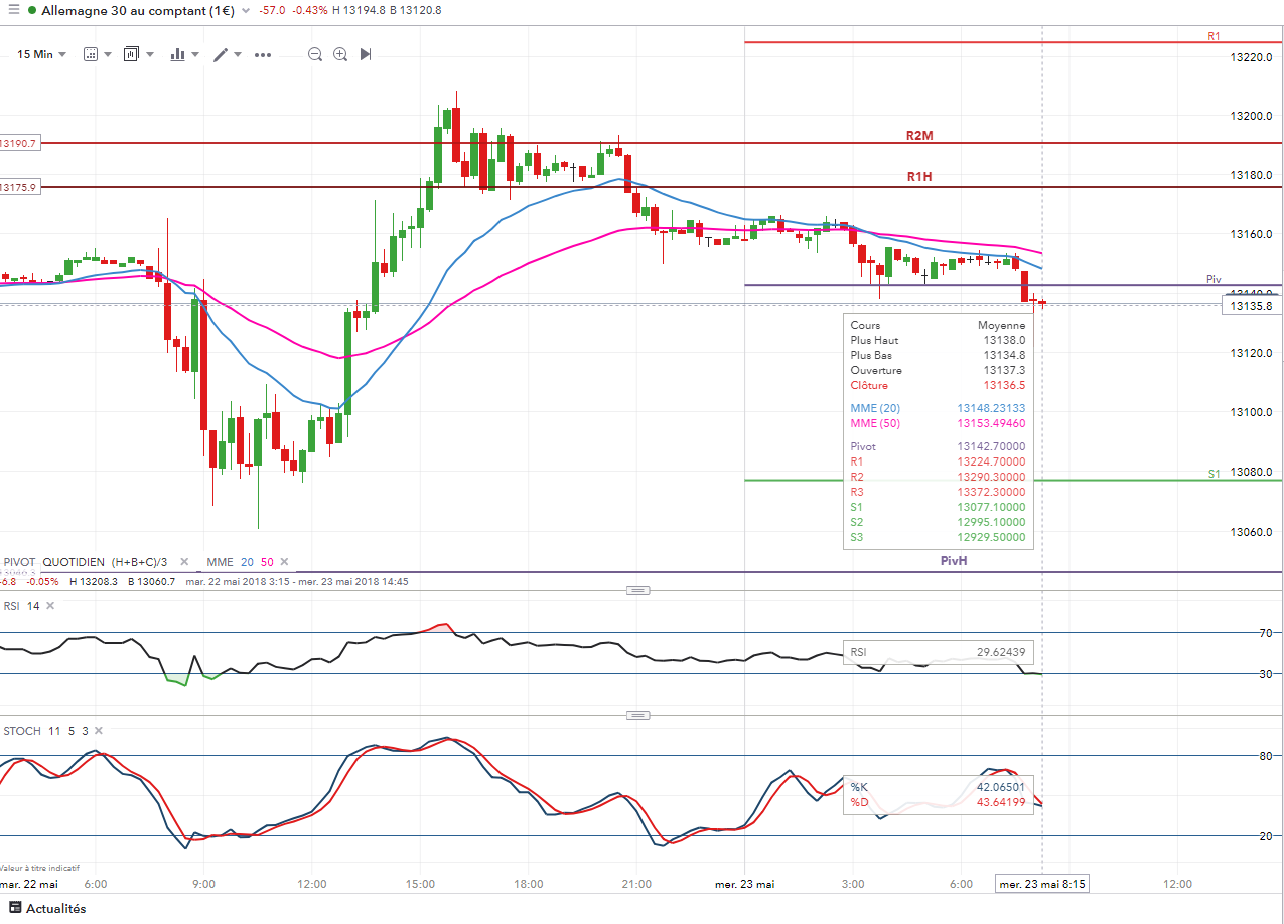Click the S1 support line label
Viewport: 1284px width, 924px height.
click(1214, 474)
